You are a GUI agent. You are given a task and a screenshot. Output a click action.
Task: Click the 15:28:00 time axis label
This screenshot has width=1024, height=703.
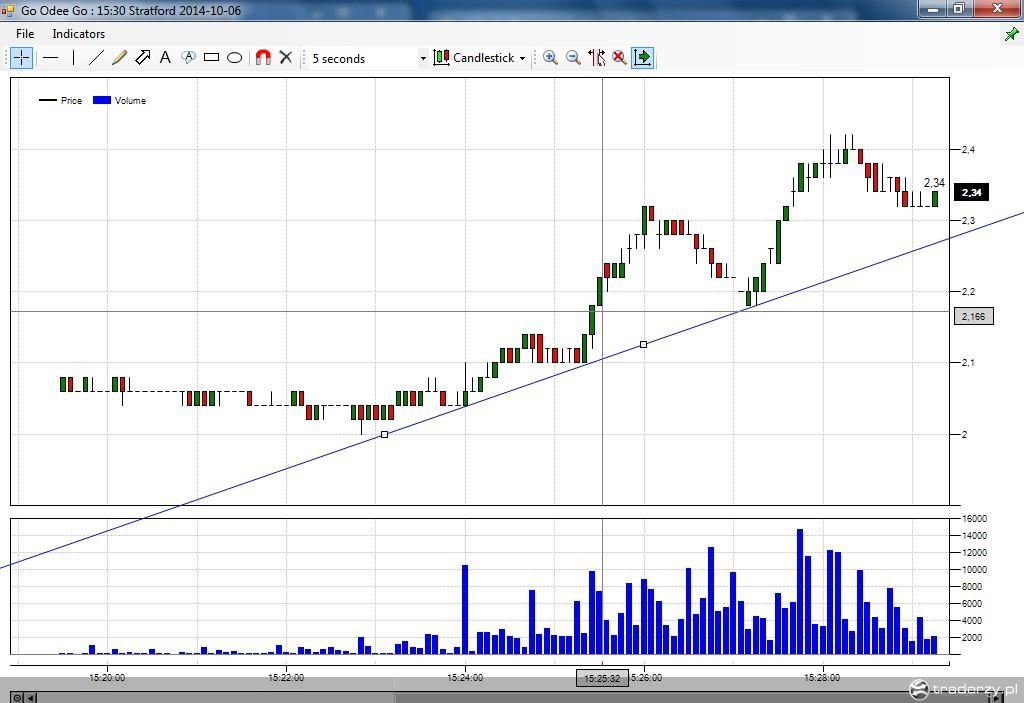822,678
